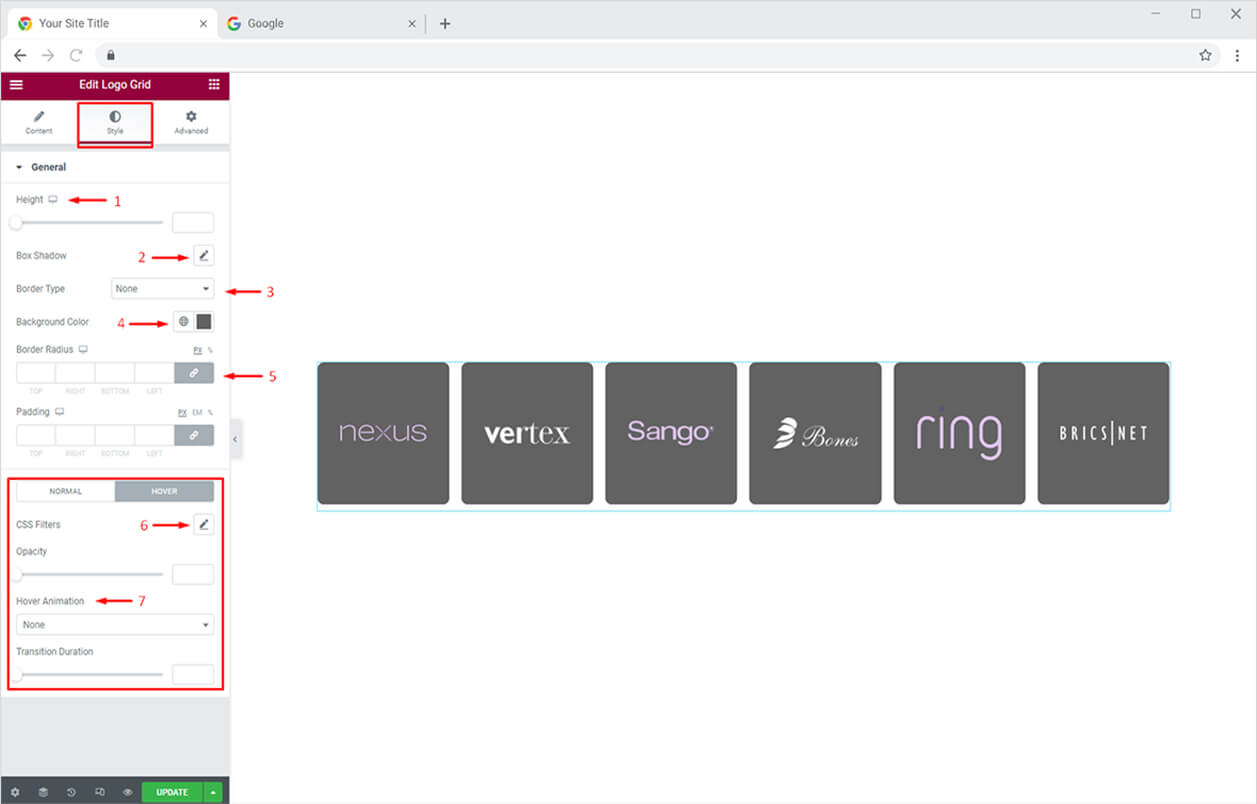This screenshot has height=804, width=1257.
Task: Click the Preview changes eye icon
Action: (128, 791)
